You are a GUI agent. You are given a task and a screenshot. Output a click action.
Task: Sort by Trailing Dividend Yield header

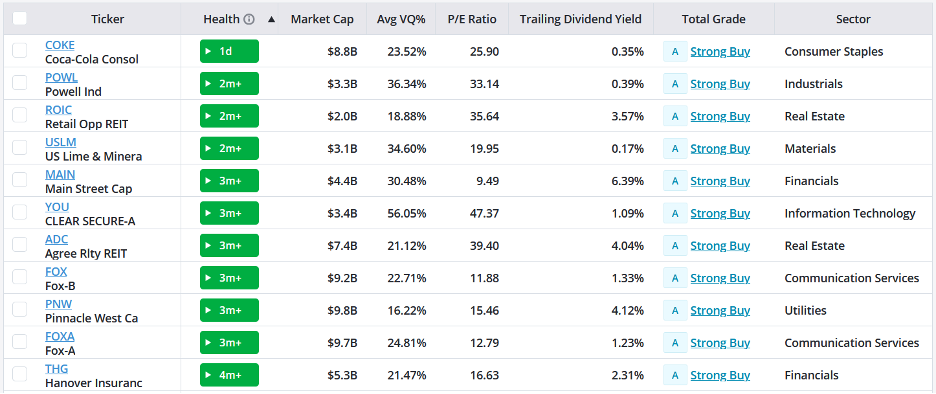[x=580, y=19]
